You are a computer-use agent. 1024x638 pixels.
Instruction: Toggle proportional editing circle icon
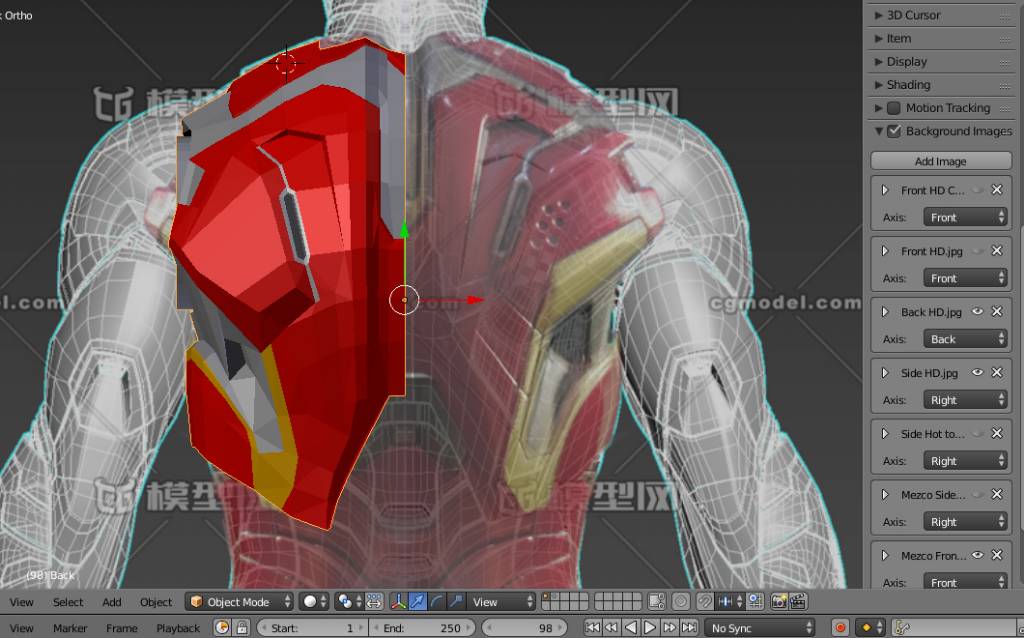pos(681,601)
